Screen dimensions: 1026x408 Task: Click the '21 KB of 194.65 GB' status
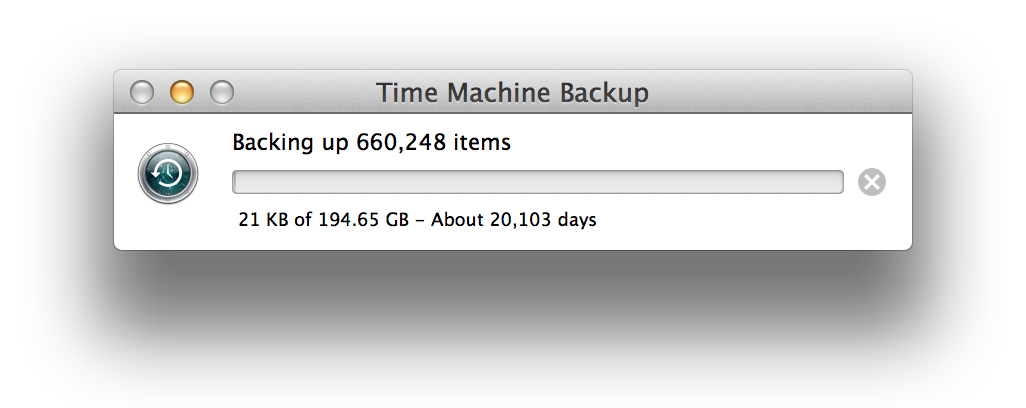pos(323,219)
